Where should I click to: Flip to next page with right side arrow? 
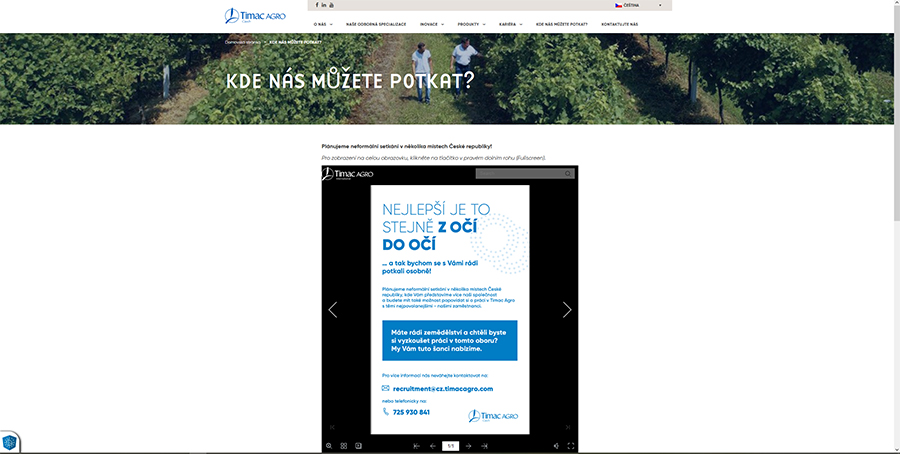pos(567,310)
